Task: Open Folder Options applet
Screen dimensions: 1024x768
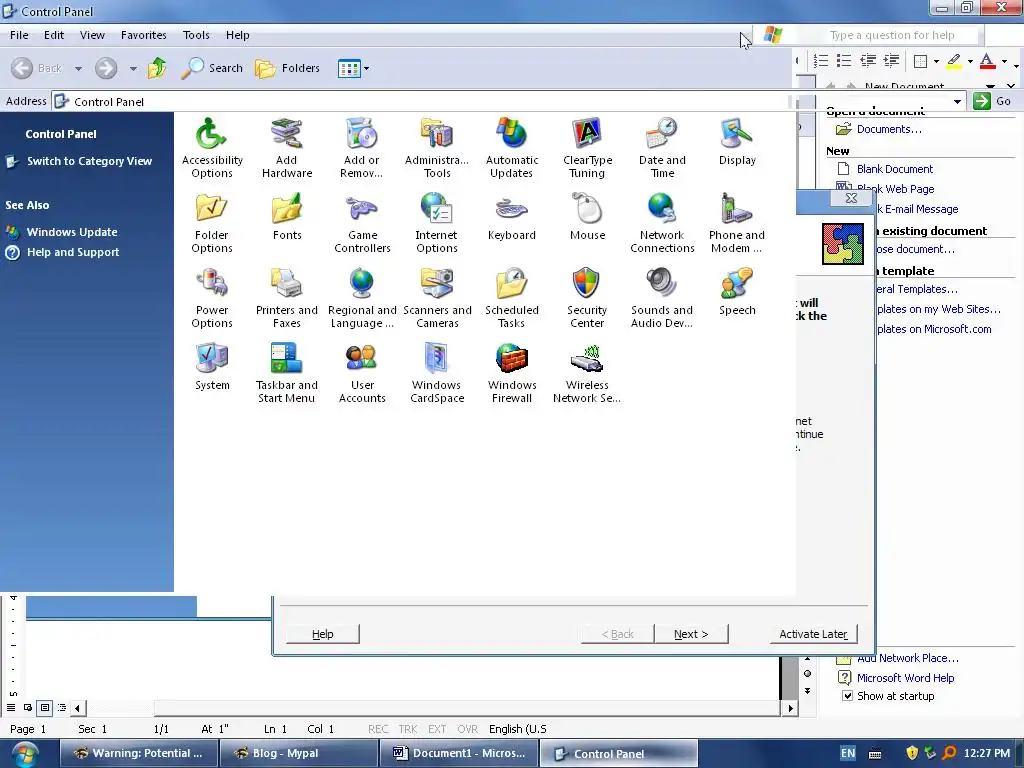Action: point(212,223)
